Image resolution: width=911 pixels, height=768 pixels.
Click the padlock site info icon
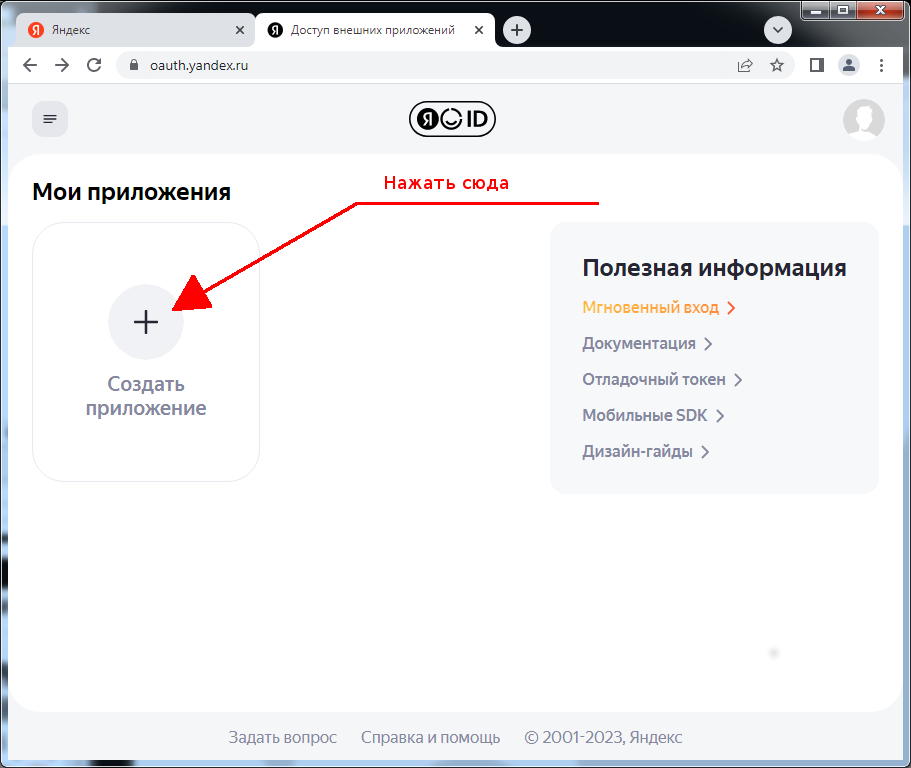134,65
